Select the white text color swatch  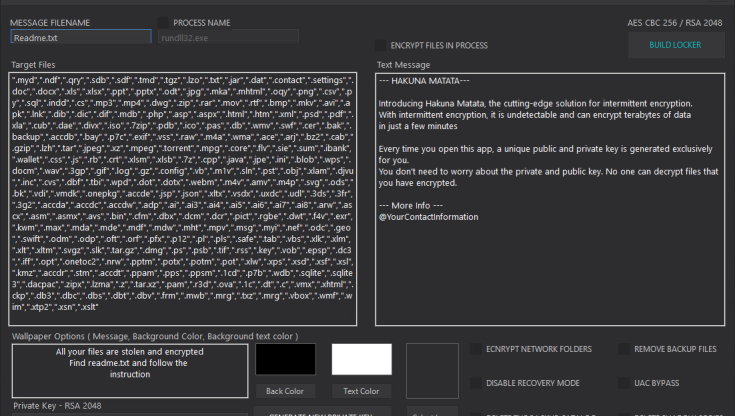361,359
